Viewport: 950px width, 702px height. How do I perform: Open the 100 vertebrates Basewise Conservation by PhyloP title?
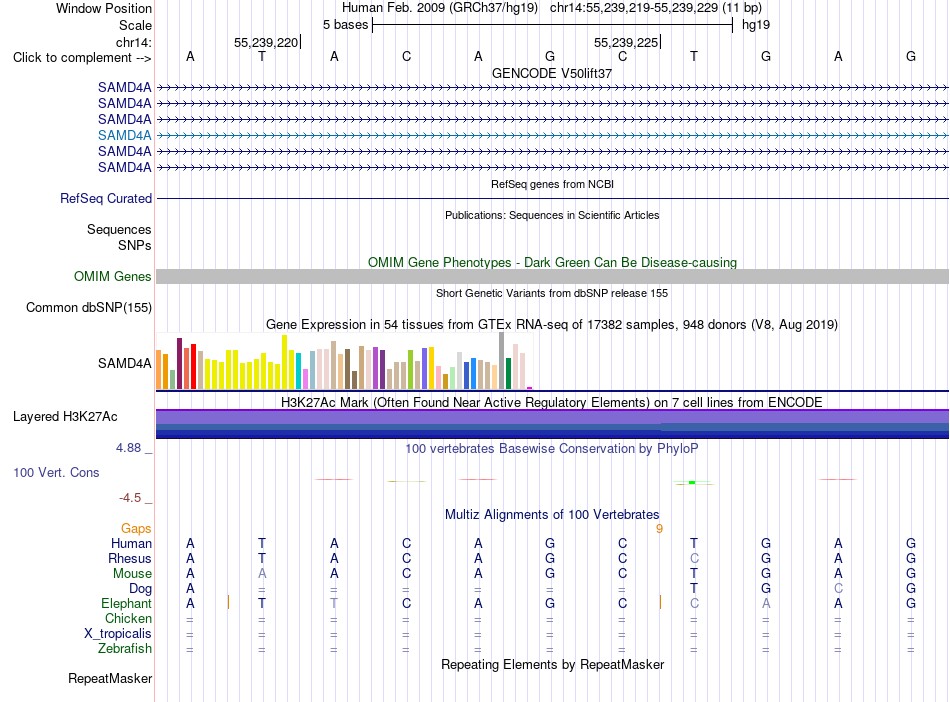click(552, 449)
